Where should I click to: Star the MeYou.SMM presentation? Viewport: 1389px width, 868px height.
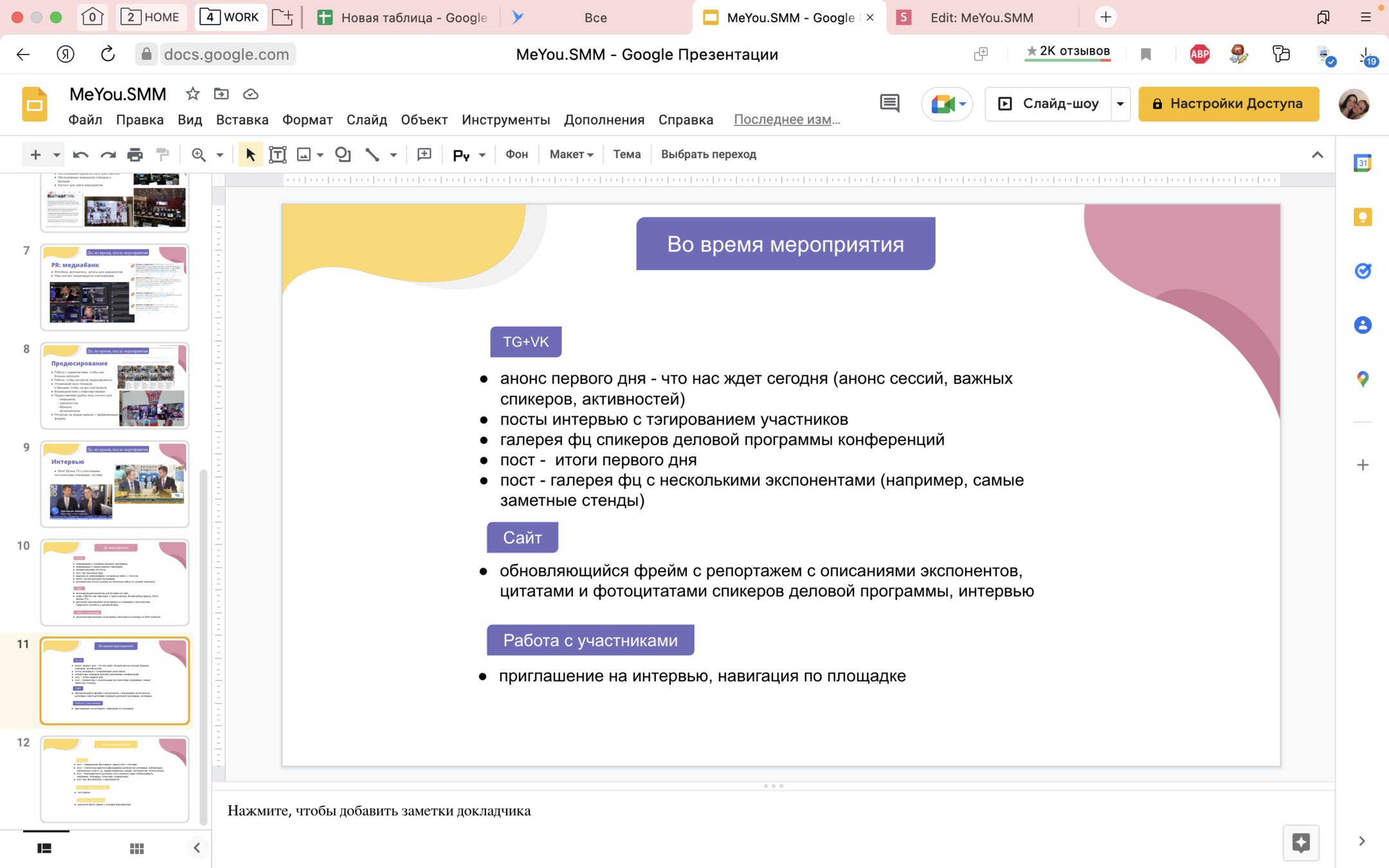pos(192,95)
